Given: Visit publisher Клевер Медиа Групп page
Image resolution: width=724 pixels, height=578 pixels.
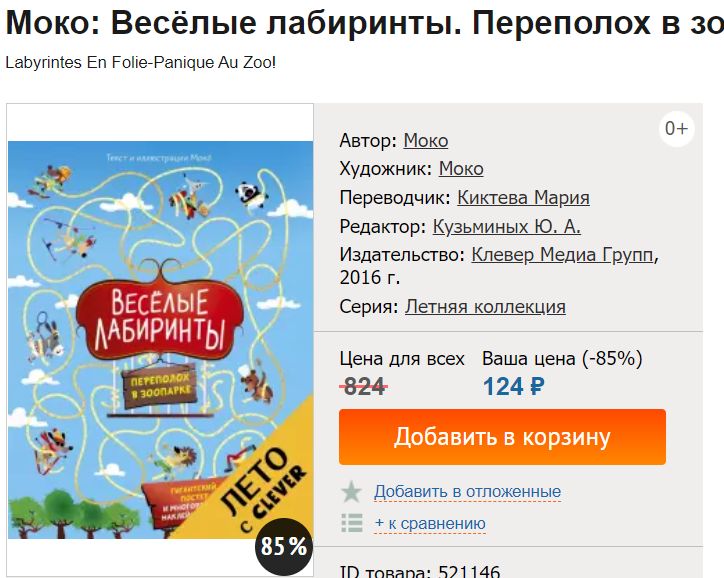Looking at the screenshot, I should coord(563,255).
